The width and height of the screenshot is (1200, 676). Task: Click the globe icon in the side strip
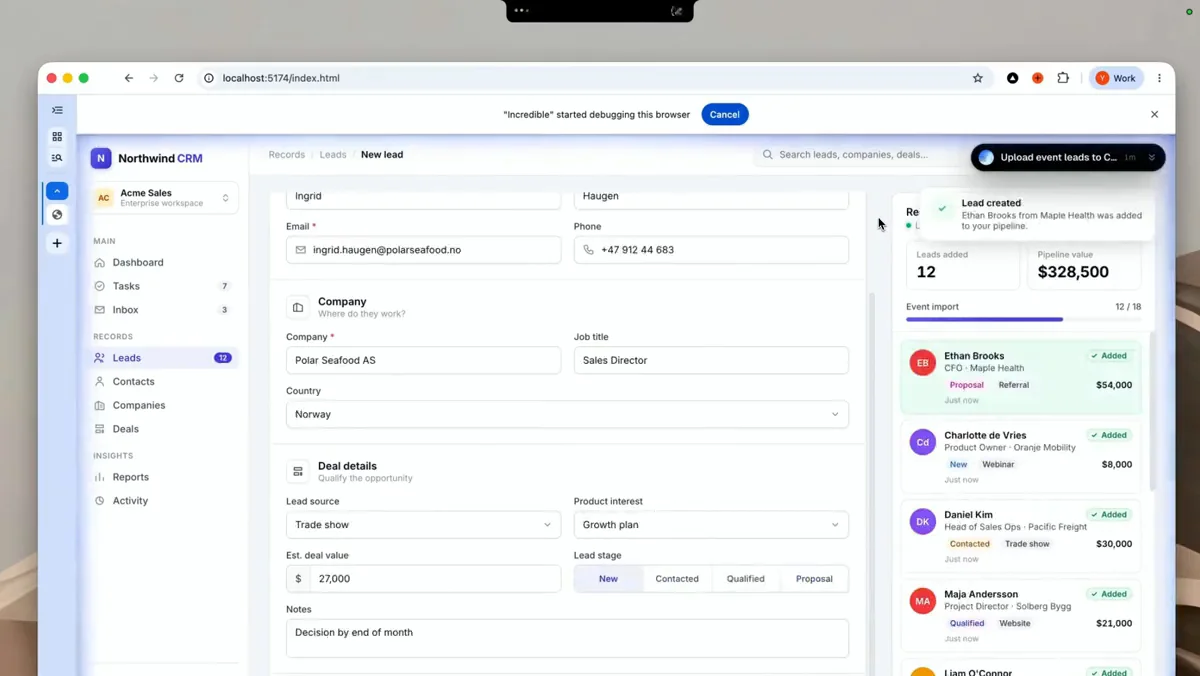click(x=57, y=215)
